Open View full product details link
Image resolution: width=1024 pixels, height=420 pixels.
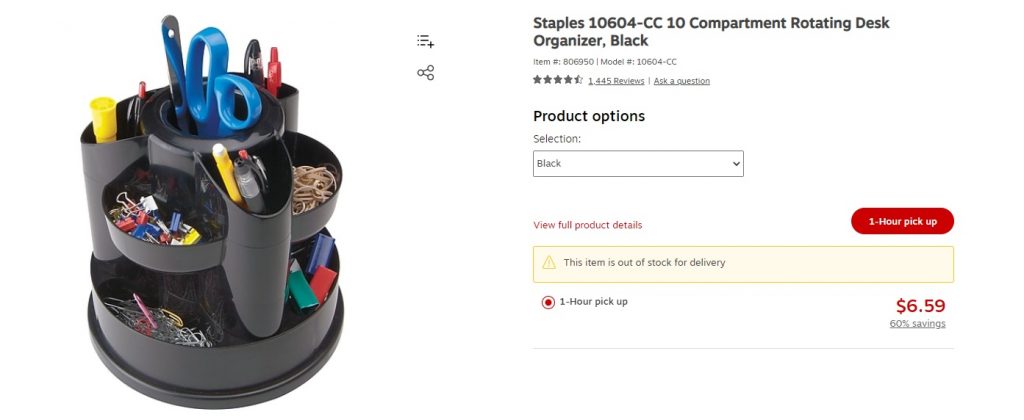[x=588, y=225]
